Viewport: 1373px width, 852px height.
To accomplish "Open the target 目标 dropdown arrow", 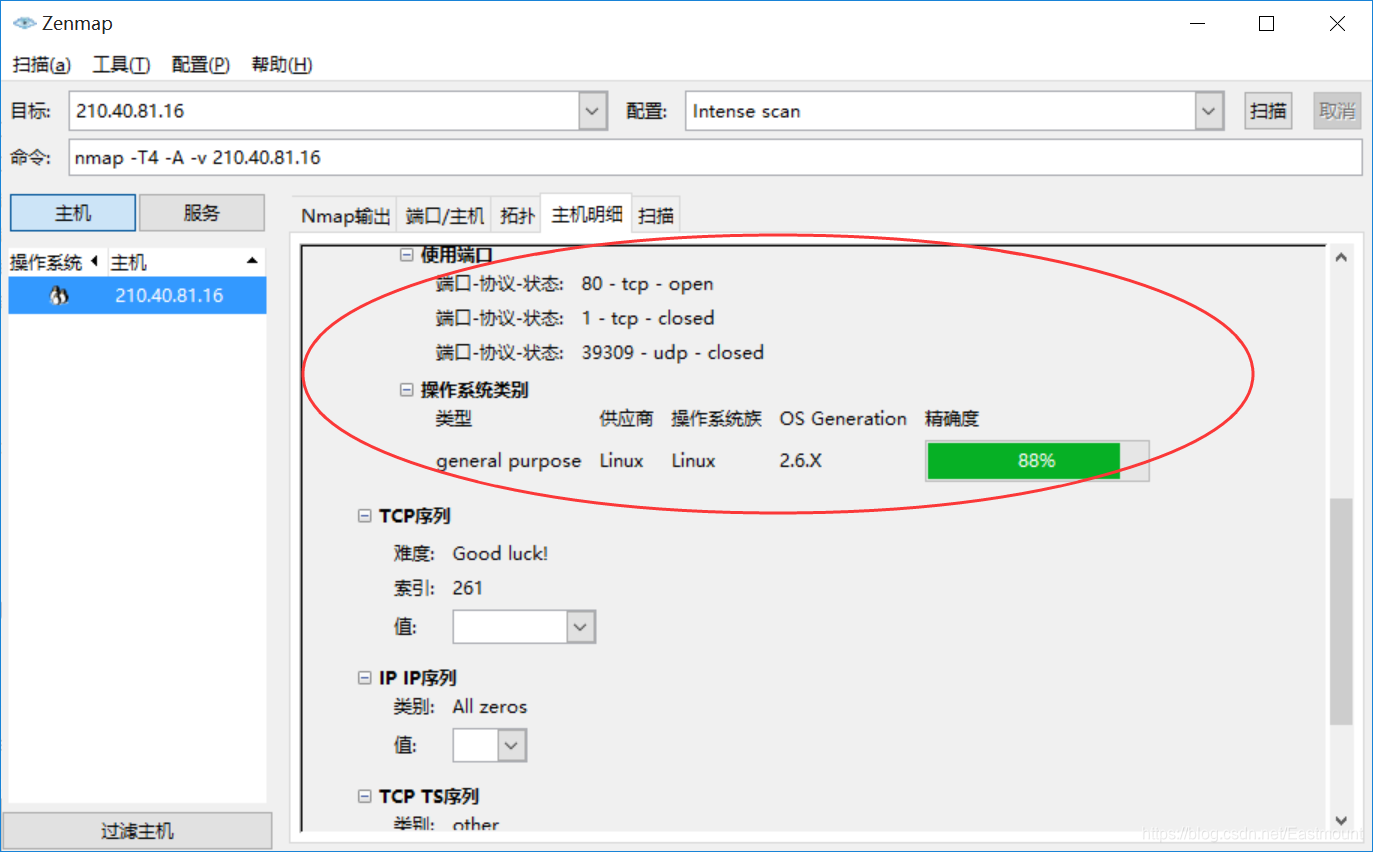I will click(593, 111).
